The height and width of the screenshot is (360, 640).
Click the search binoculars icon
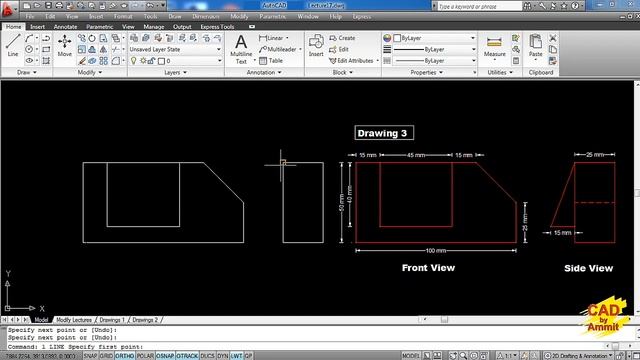(x=527, y=6)
